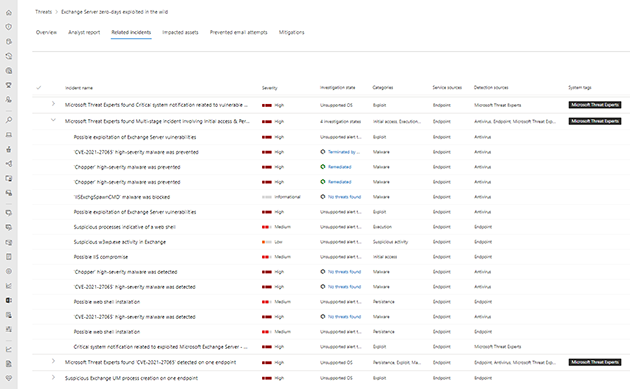The width and height of the screenshot is (630, 389).
Task: Switch to the Mitigations tab
Action: pos(291,33)
